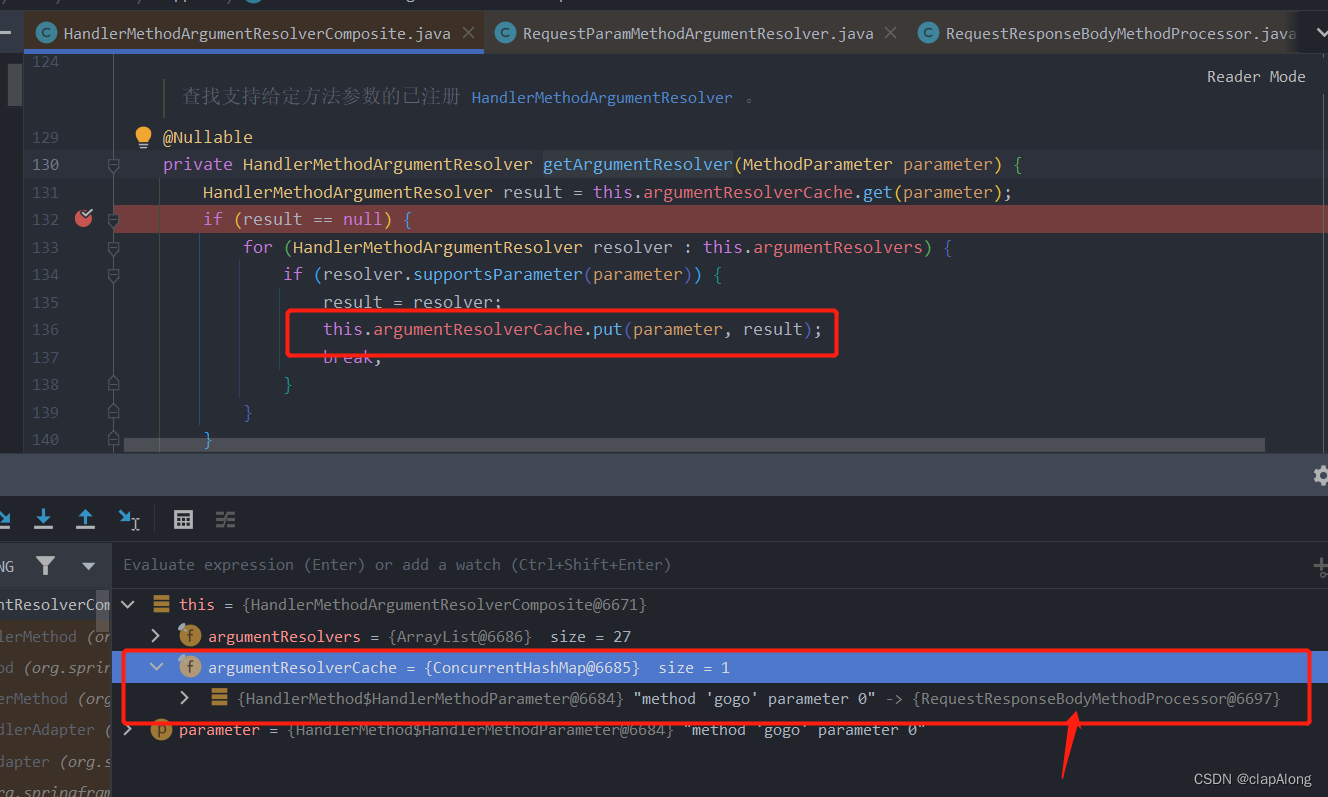This screenshot has width=1328, height=797.
Task: Collapse the 'this' variable node
Action: (x=127, y=604)
